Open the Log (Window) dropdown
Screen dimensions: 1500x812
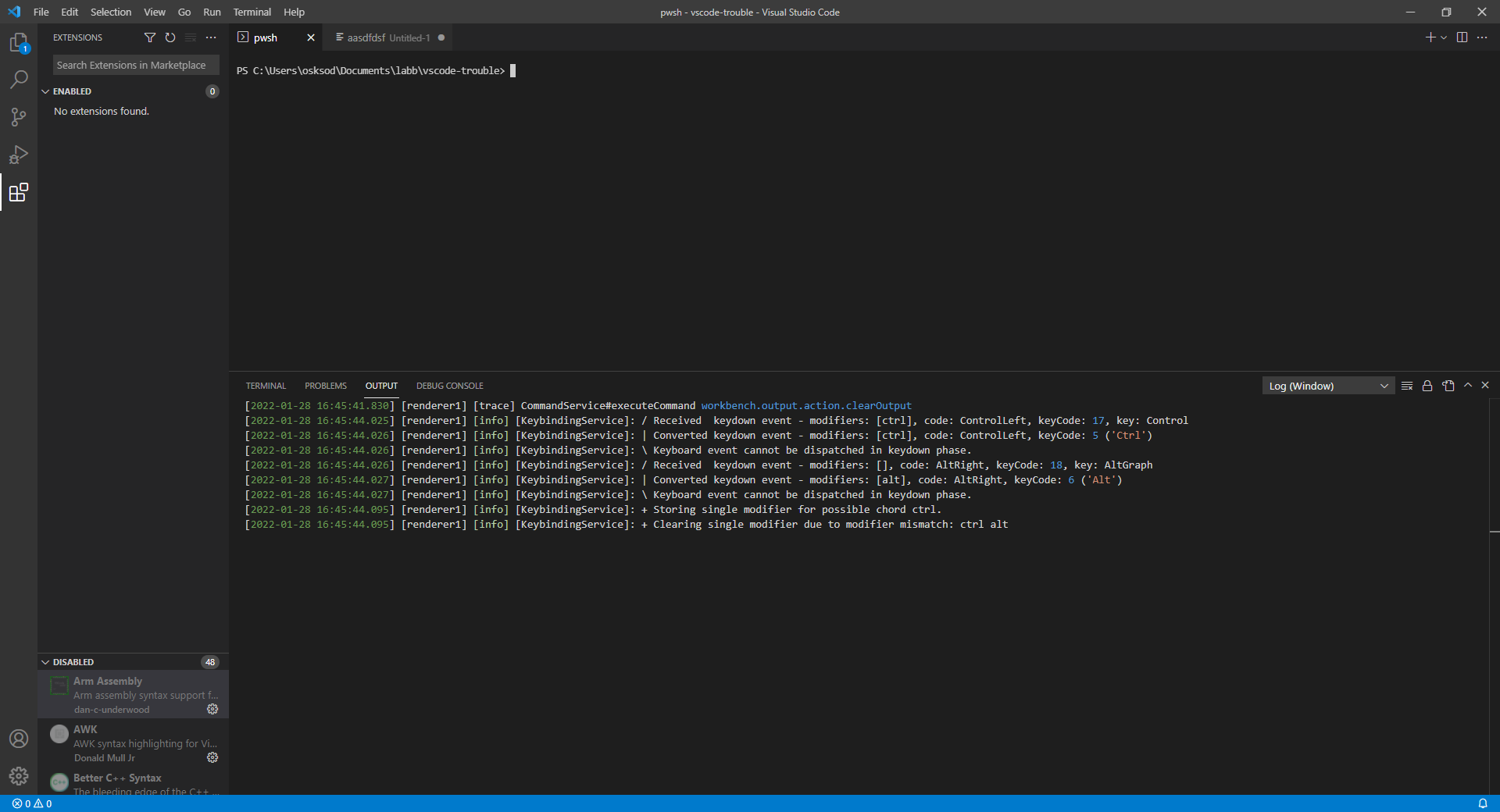(1327, 386)
